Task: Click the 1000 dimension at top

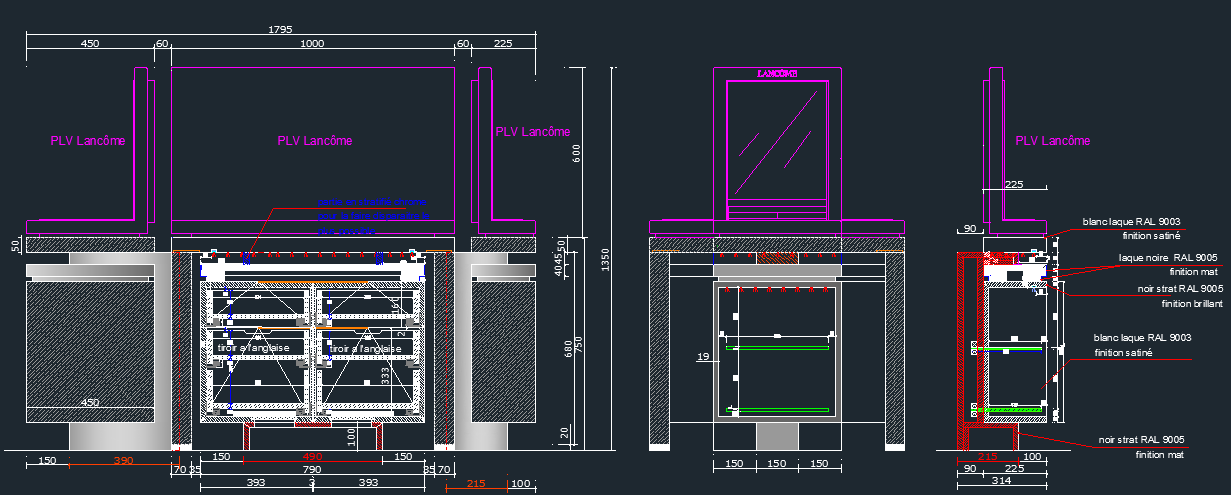Action: point(312,44)
